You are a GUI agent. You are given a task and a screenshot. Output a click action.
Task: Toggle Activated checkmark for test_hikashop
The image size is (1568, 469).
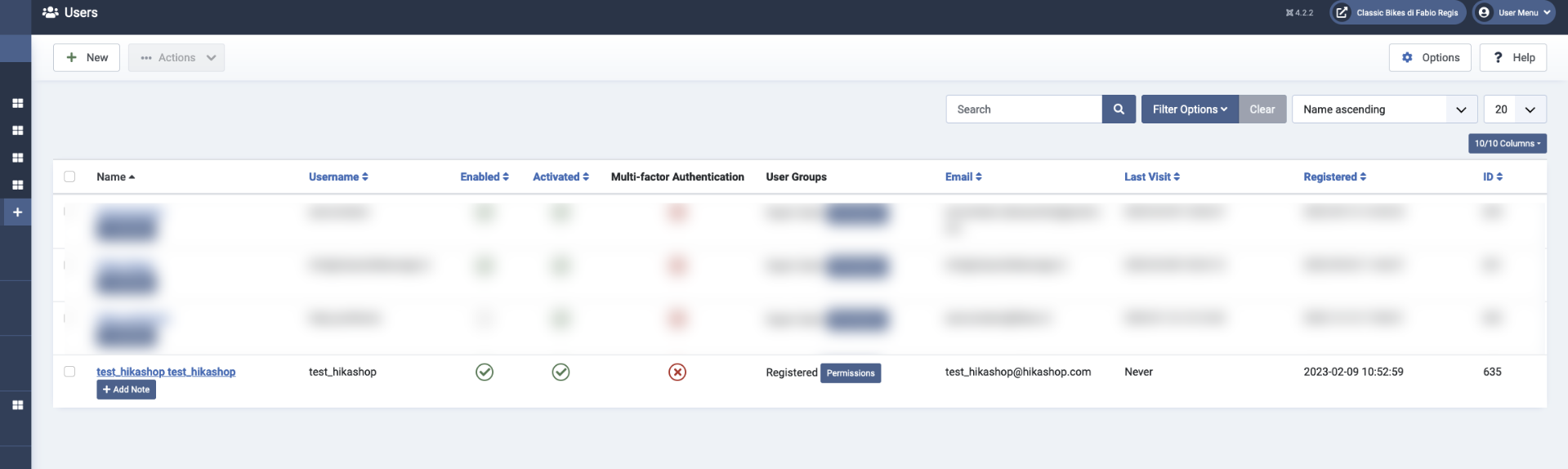(x=561, y=373)
